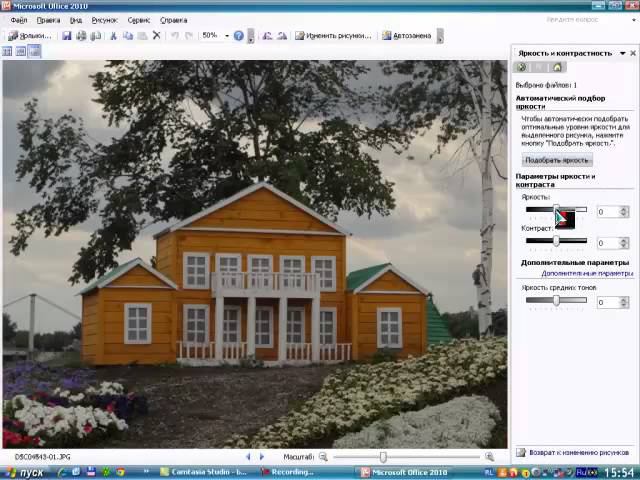The image size is (640, 480).
Task: Switch to filmstrip view
Action: (x=21, y=51)
